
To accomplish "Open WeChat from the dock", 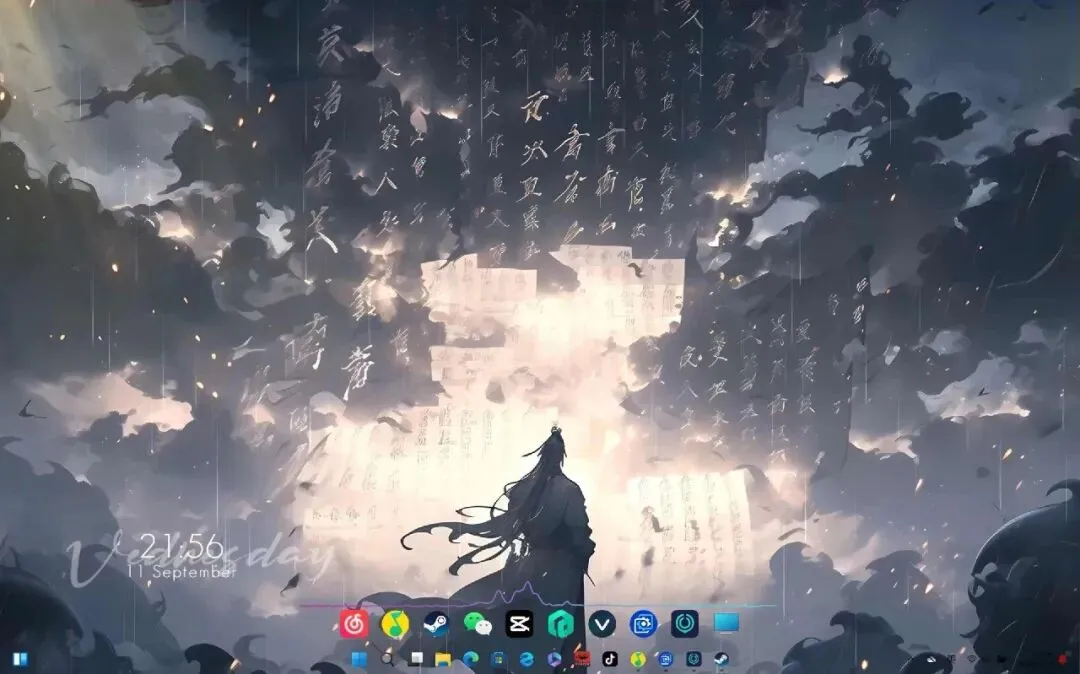I will [478, 624].
